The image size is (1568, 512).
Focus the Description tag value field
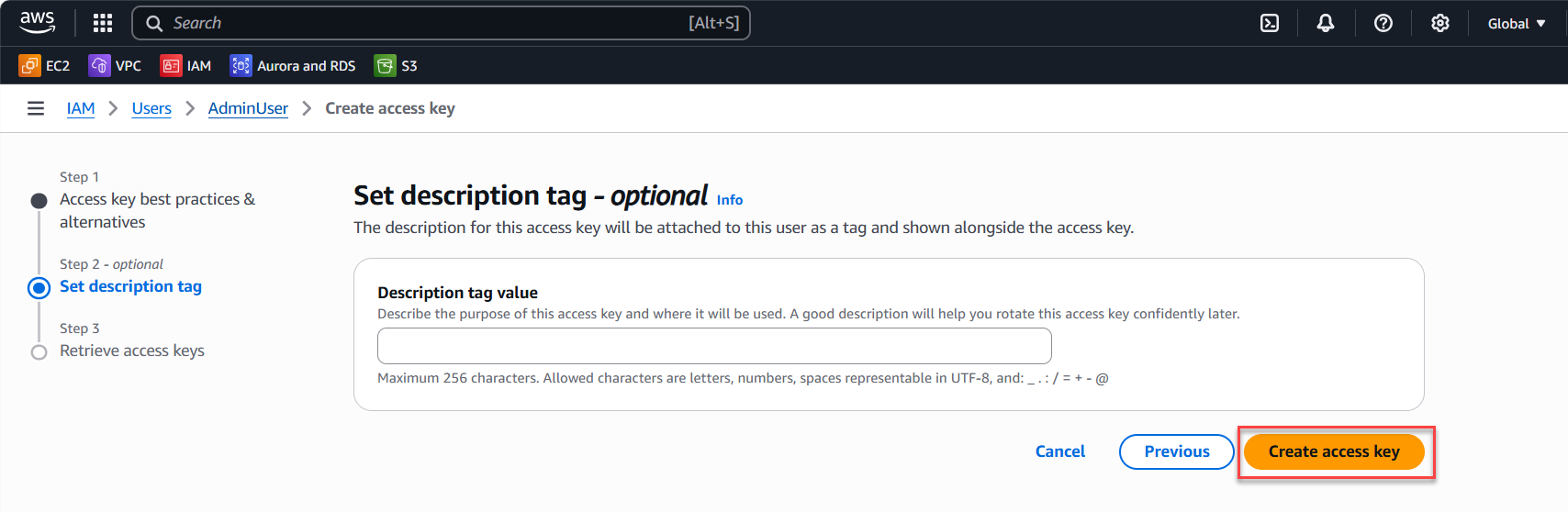[714, 346]
